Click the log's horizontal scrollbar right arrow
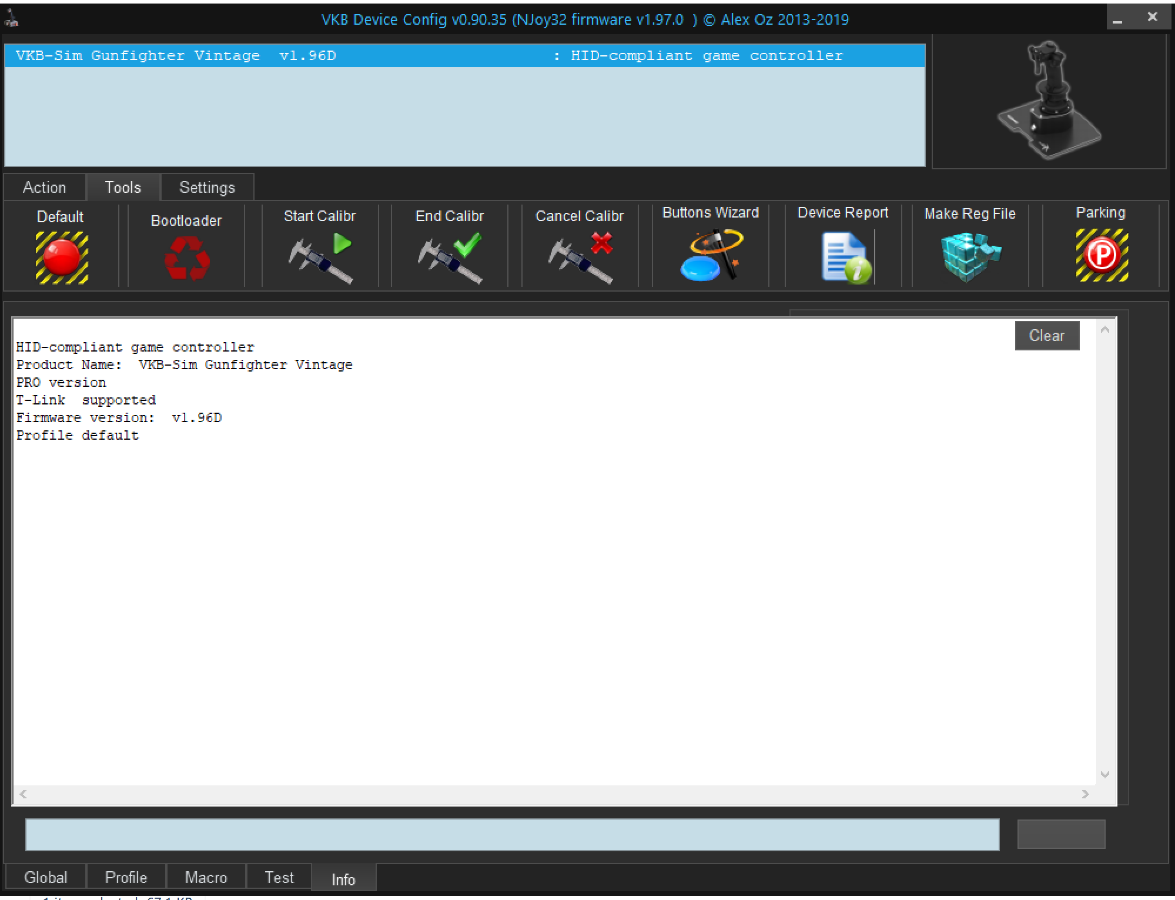This screenshot has height=900, width=1175. [1085, 794]
